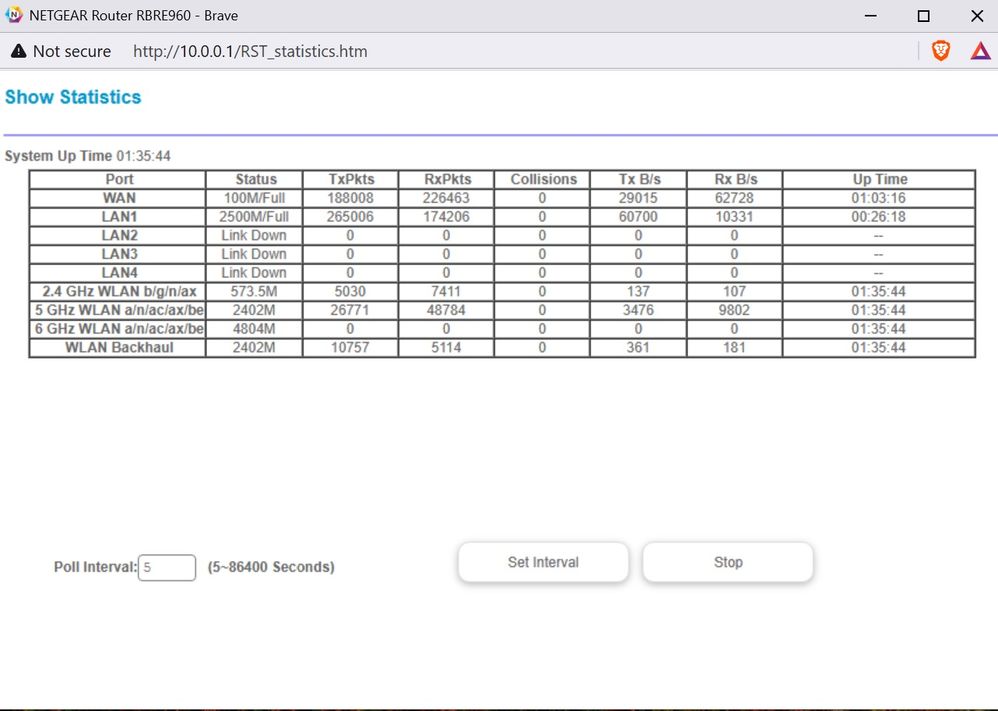The width and height of the screenshot is (998, 711).
Task: Click the 5 GHz RxPkts value 48784
Action: pos(446,310)
